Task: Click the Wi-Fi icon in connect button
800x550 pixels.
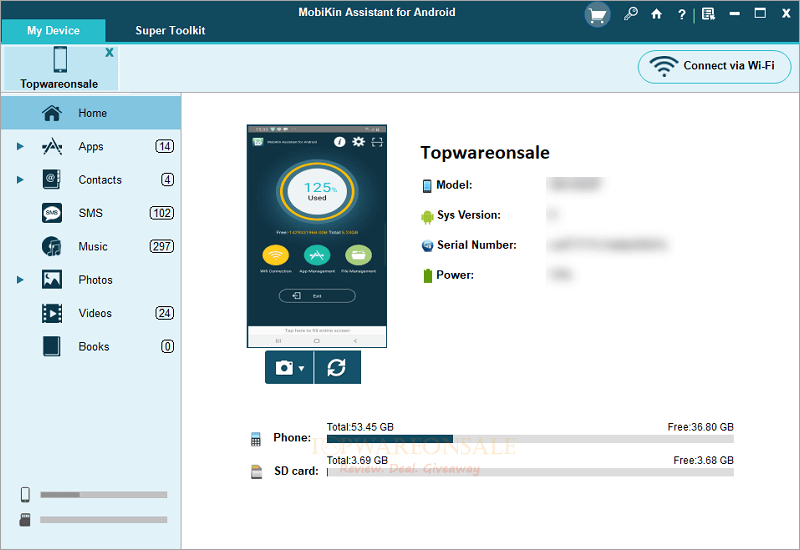Action: point(663,66)
